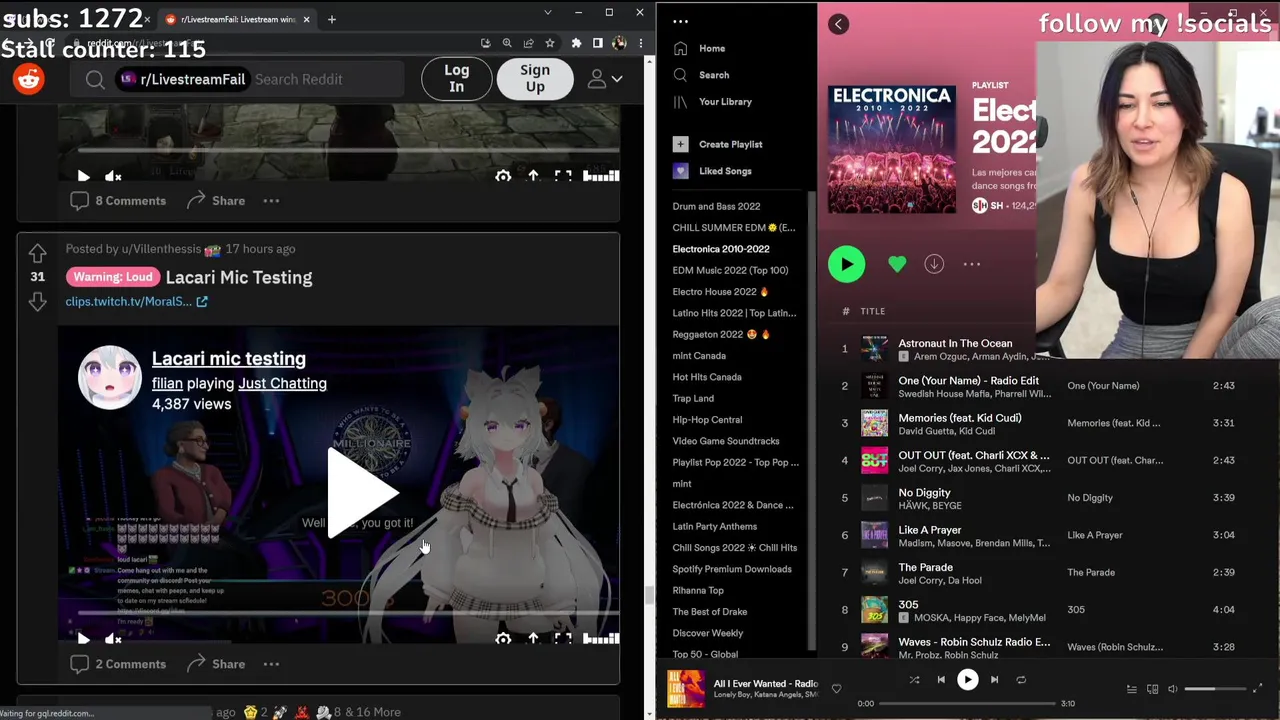The width and height of the screenshot is (1280, 720).
Task: Unmute the video above 8 Comments
Action: (x=113, y=176)
